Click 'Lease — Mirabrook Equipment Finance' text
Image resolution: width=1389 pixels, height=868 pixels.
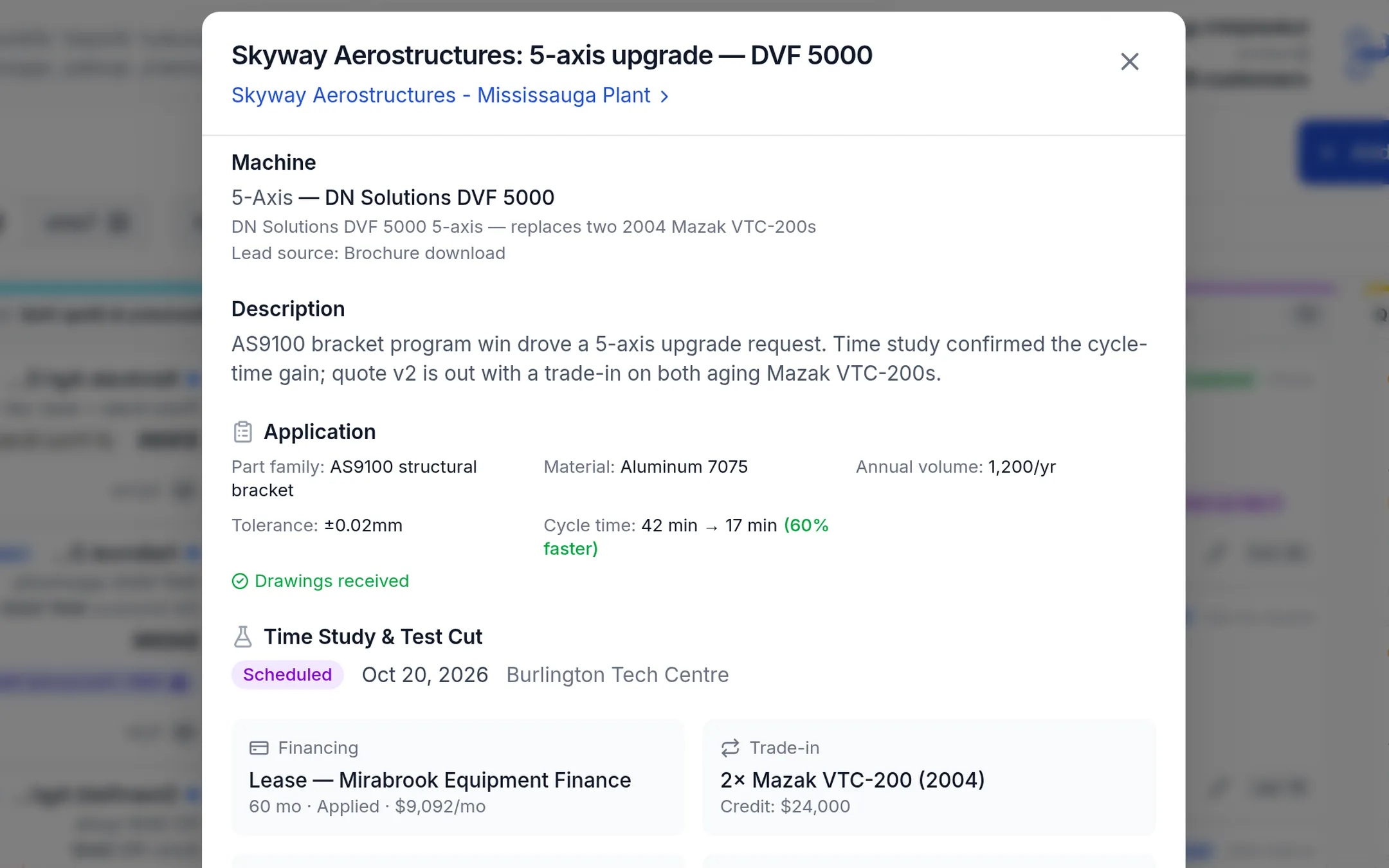(440, 780)
